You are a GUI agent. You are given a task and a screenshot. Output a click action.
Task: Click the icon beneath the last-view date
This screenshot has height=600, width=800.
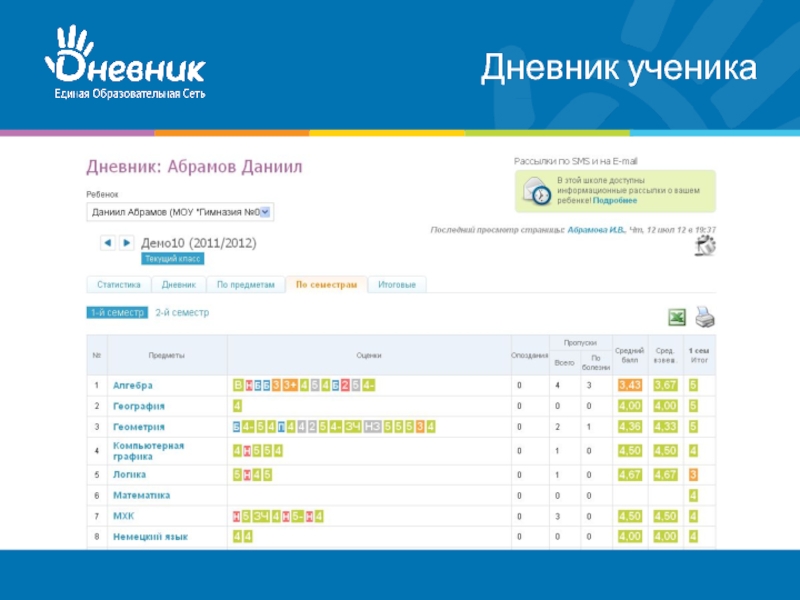705,245
